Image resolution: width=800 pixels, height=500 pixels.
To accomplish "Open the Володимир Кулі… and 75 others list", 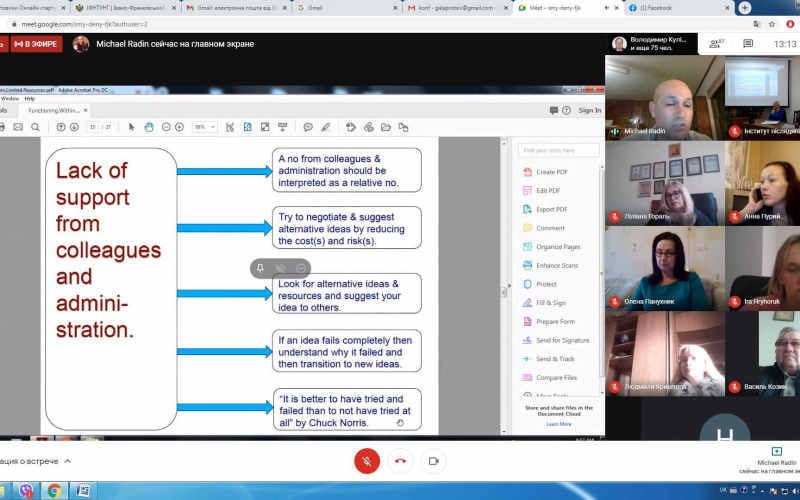I will (x=652, y=44).
